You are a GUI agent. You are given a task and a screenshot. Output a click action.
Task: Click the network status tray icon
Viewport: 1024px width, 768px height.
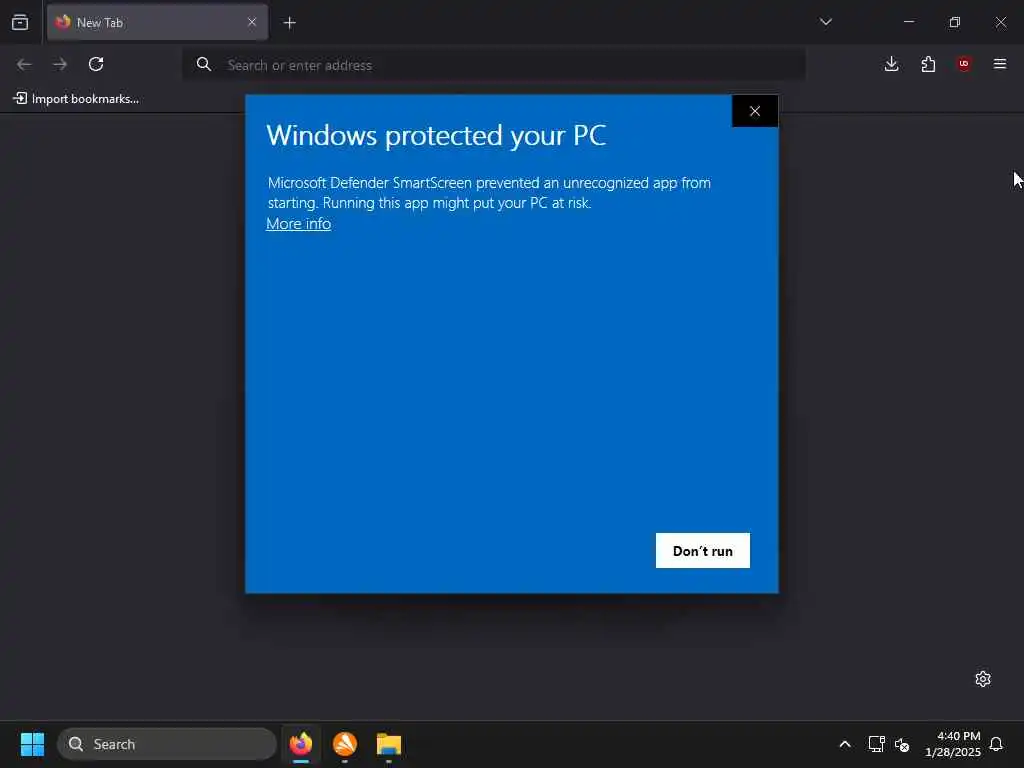[876, 744]
